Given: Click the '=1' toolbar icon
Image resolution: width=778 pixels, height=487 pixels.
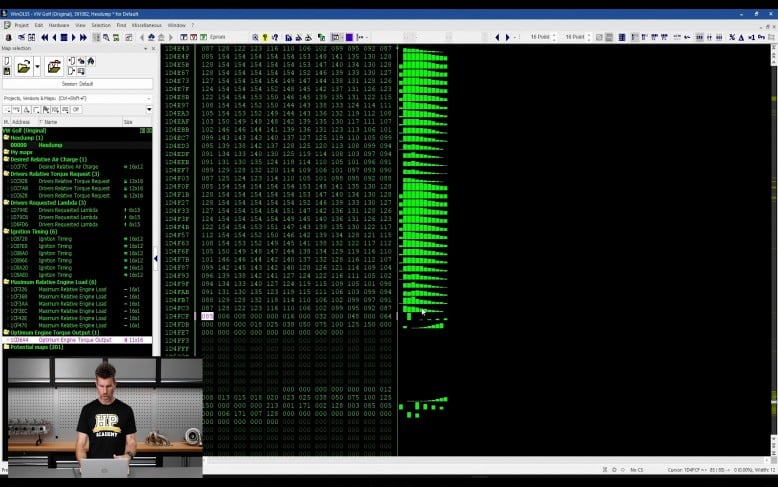Looking at the screenshot, I should click(x=751, y=37).
